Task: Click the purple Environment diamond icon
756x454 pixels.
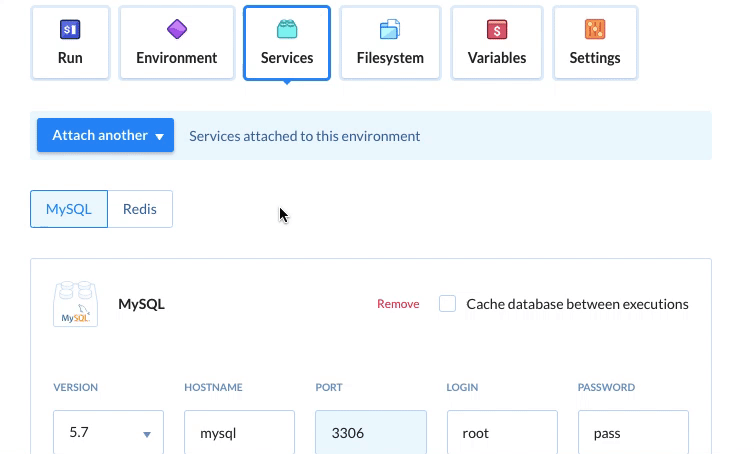Action: pos(176,29)
